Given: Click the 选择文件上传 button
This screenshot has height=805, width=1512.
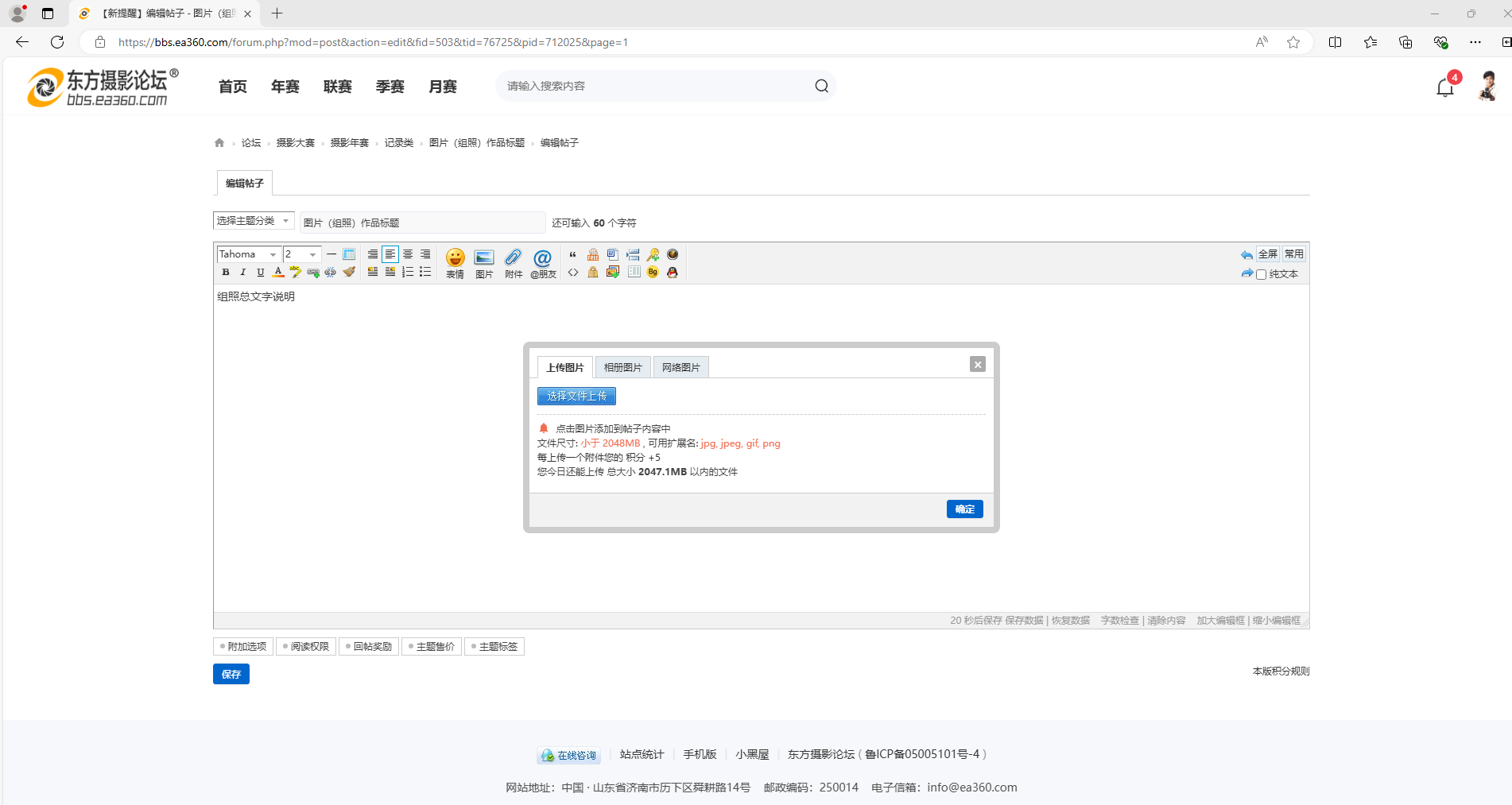Looking at the screenshot, I should coord(576,396).
